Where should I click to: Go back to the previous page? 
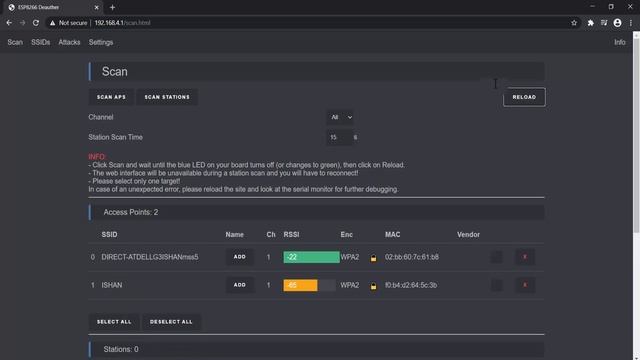pyautogui.click(x=9, y=23)
